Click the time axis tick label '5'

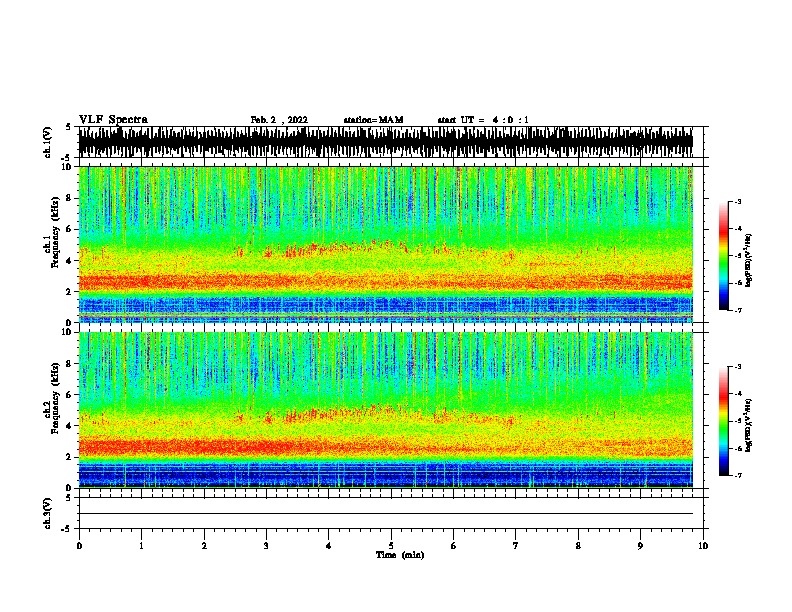click(391, 546)
